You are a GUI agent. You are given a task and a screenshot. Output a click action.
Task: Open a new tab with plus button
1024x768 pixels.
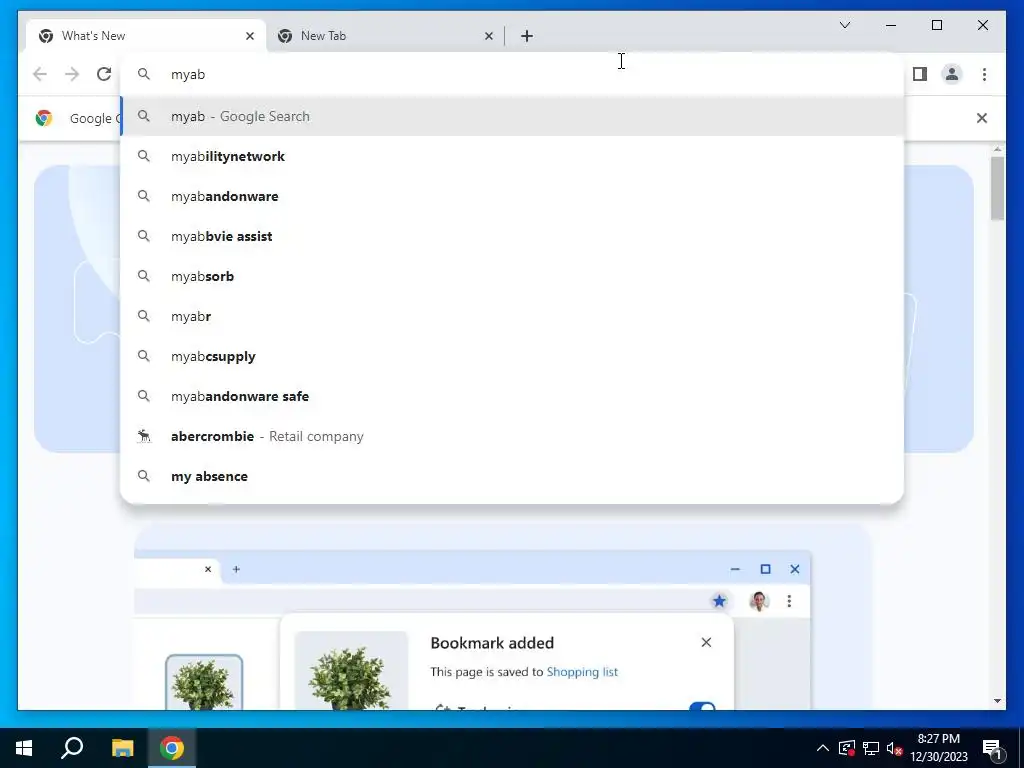(527, 36)
